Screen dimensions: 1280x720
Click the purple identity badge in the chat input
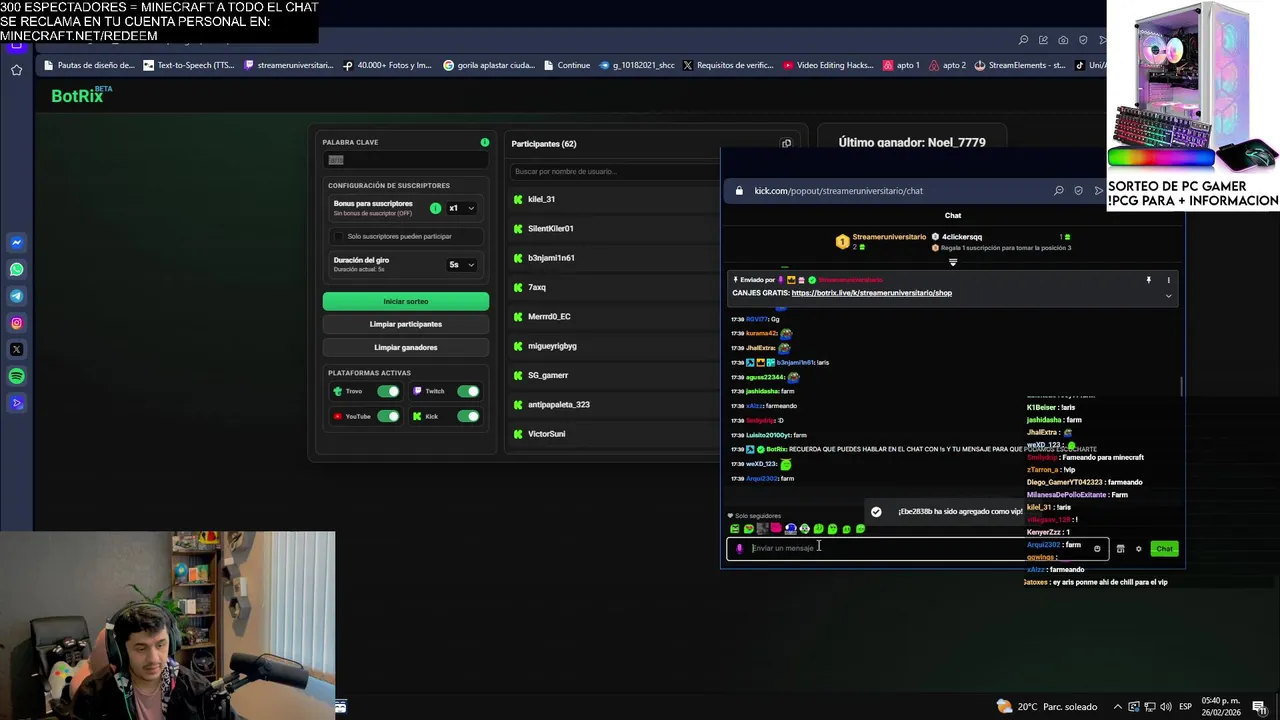[739, 548]
